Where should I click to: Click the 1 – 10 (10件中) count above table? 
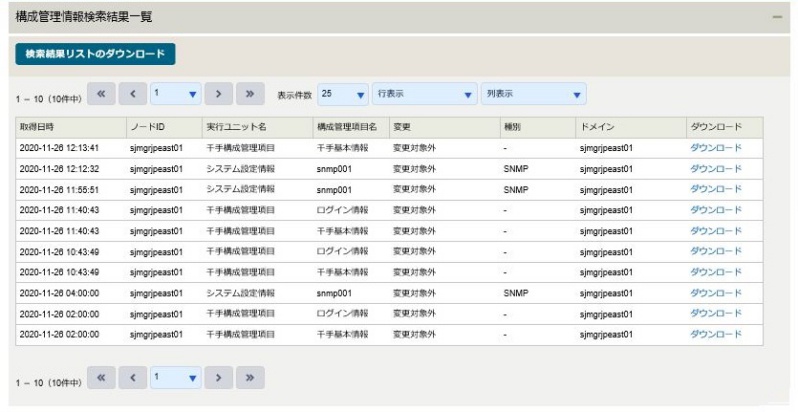pyautogui.click(x=48, y=99)
